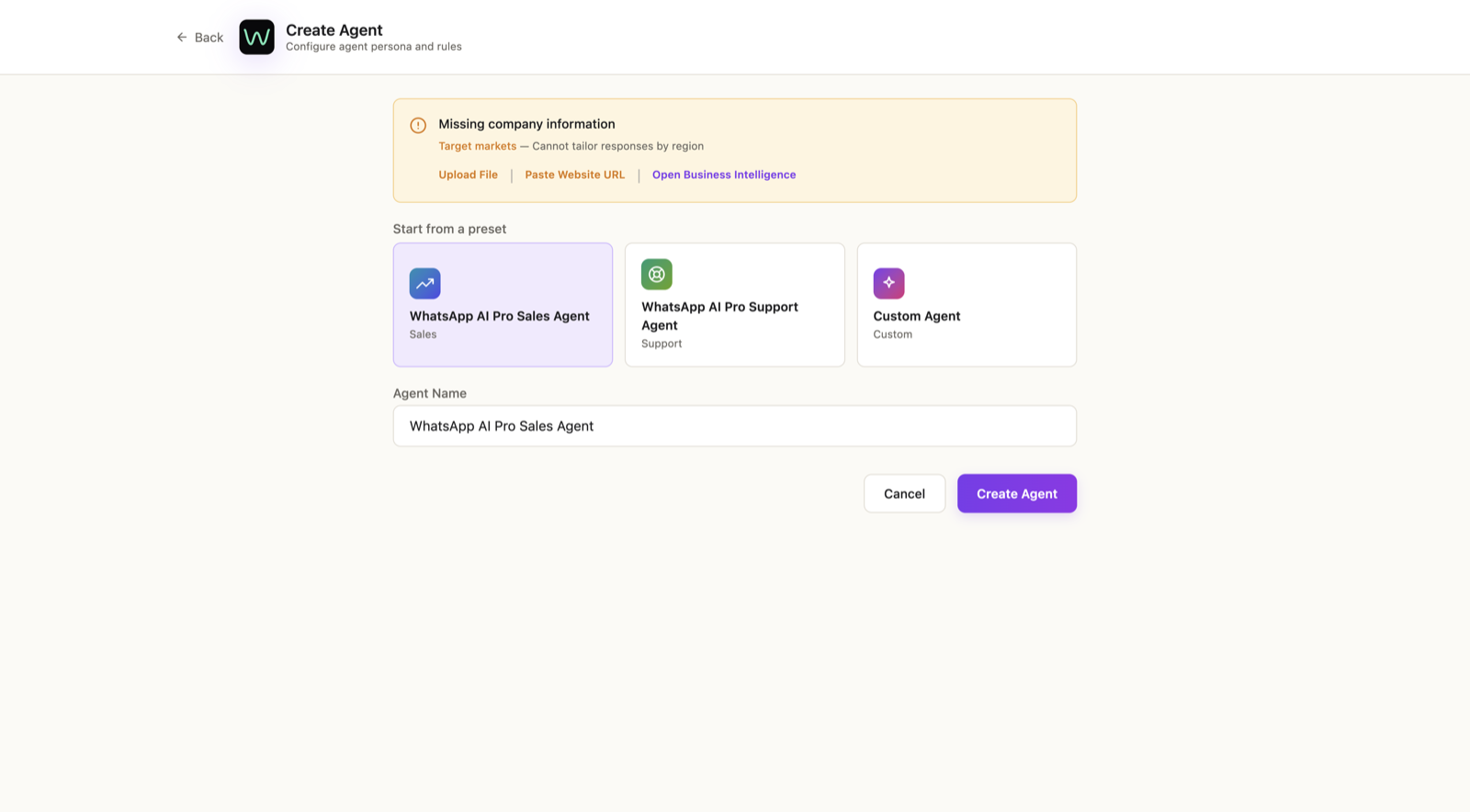Viewport: 1470px width, 812px height.
Task: Open the Upload File link
Action: [x=468, y=175]
